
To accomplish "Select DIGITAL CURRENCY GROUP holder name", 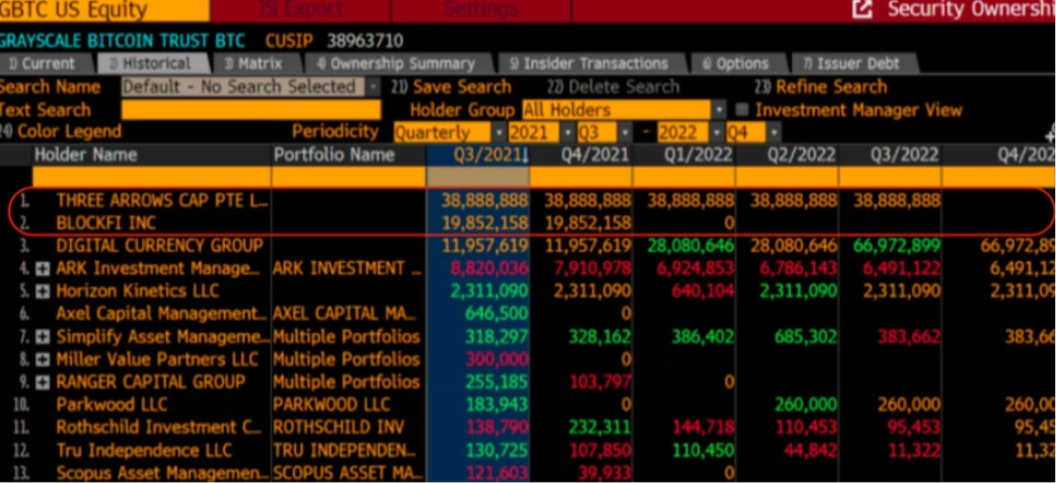I will pos(160,246).
